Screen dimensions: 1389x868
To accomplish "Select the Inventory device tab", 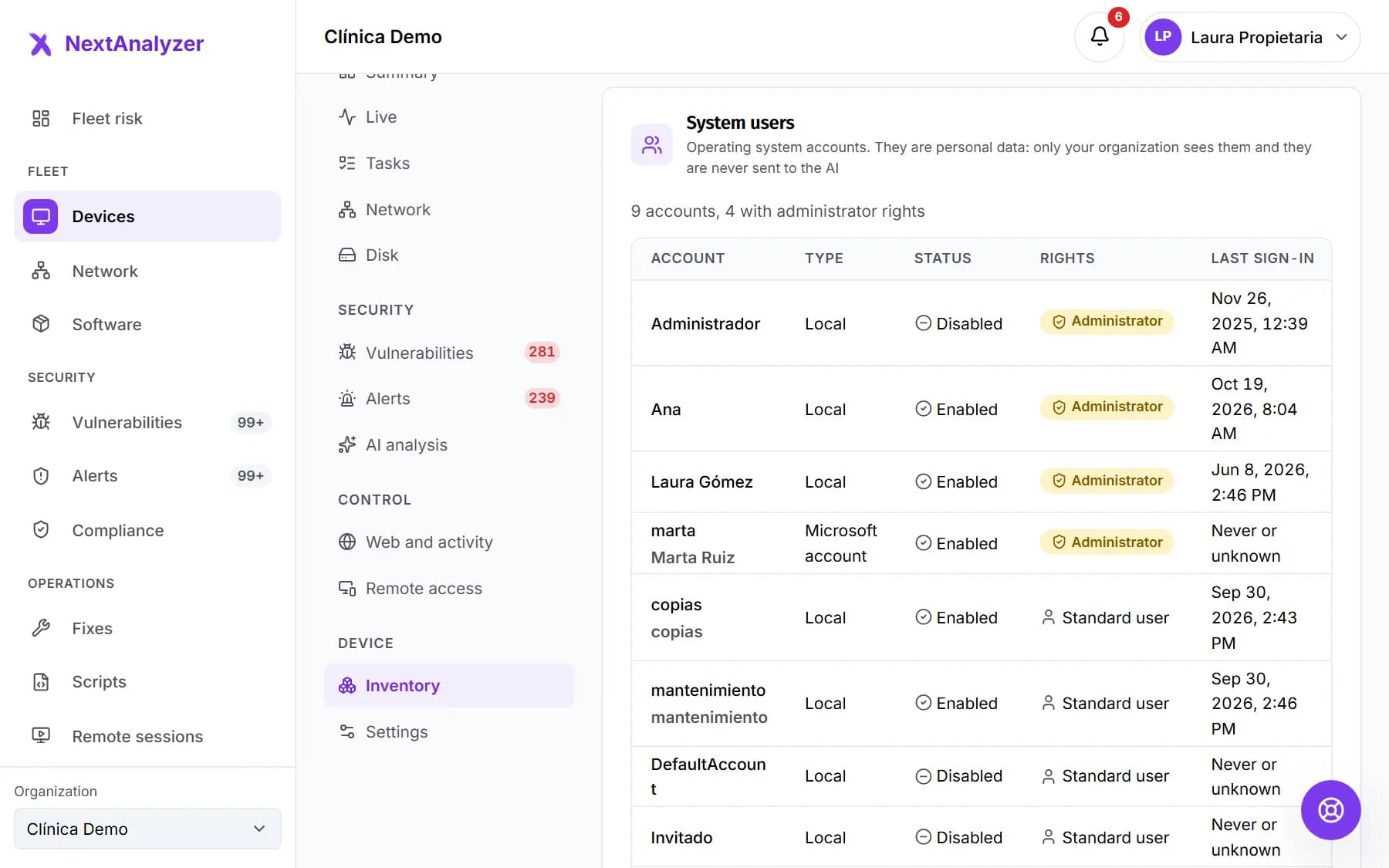I will [448, 685].
